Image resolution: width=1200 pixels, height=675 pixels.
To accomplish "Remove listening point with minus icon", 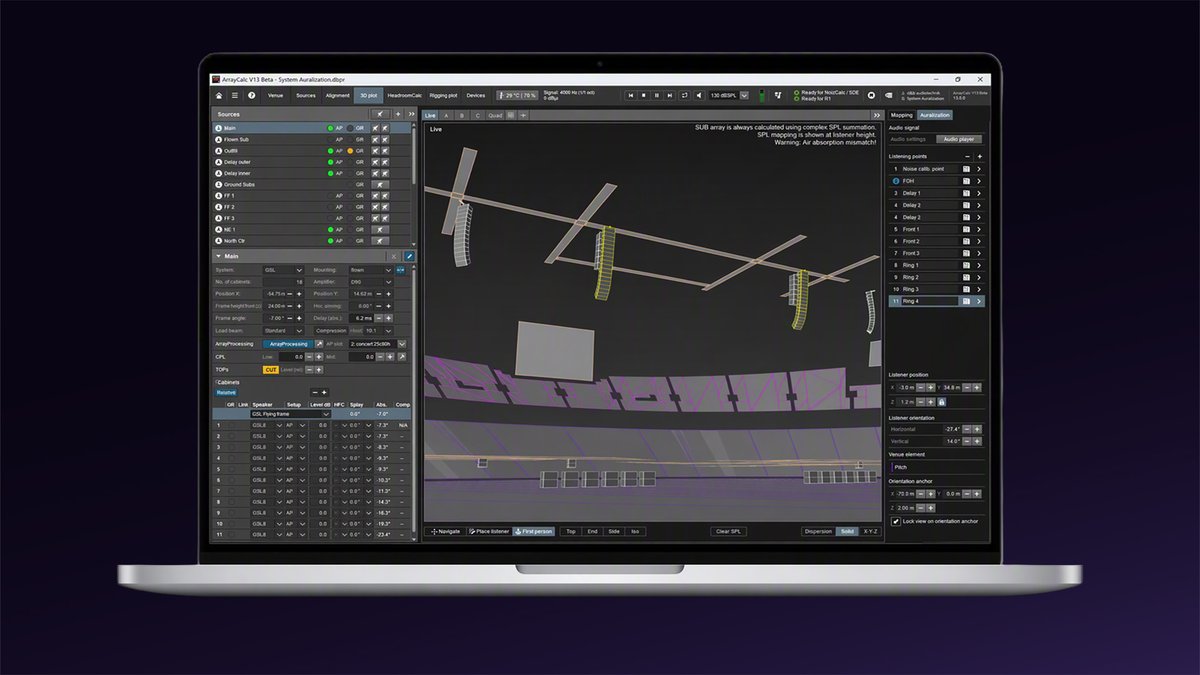I will (967, 156).
